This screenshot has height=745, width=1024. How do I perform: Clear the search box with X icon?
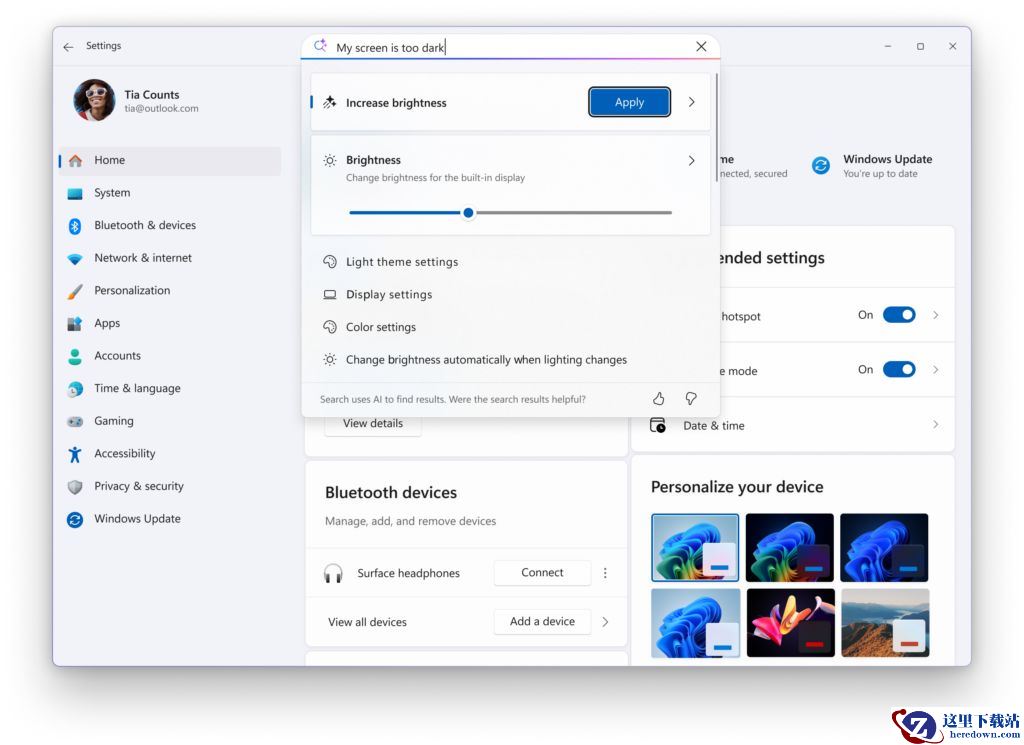click(701, 47)
